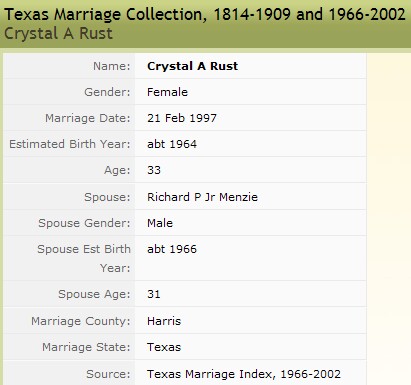The height and width of the screenshot is (385, 411).
Task: Click the Texas Marriage Collection page title
Action: (x=205, y=14)
